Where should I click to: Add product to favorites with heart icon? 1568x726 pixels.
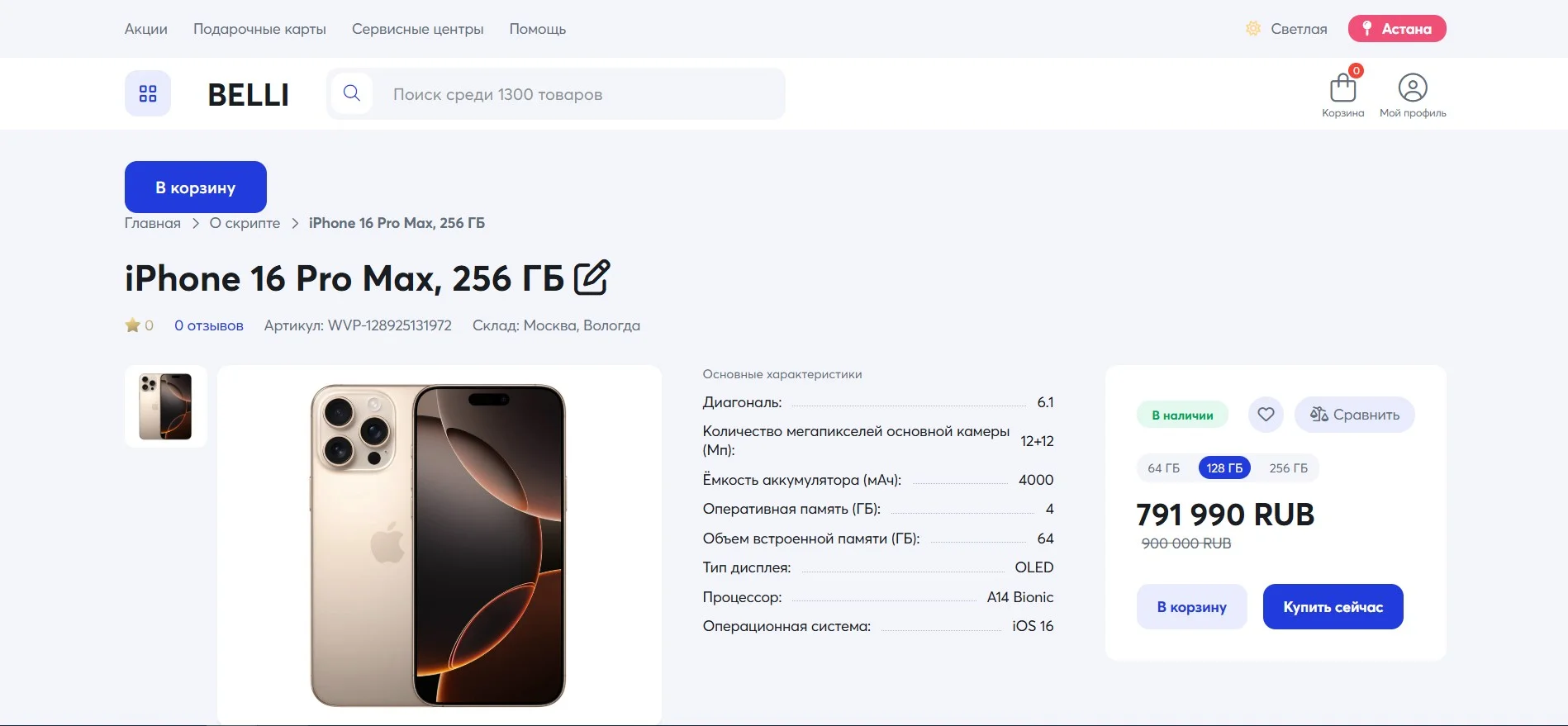[x=1266, y=415]
